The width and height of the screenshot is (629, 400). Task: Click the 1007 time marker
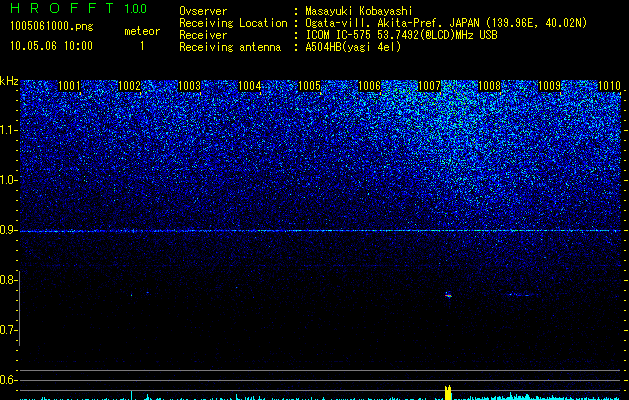point(429,86)
